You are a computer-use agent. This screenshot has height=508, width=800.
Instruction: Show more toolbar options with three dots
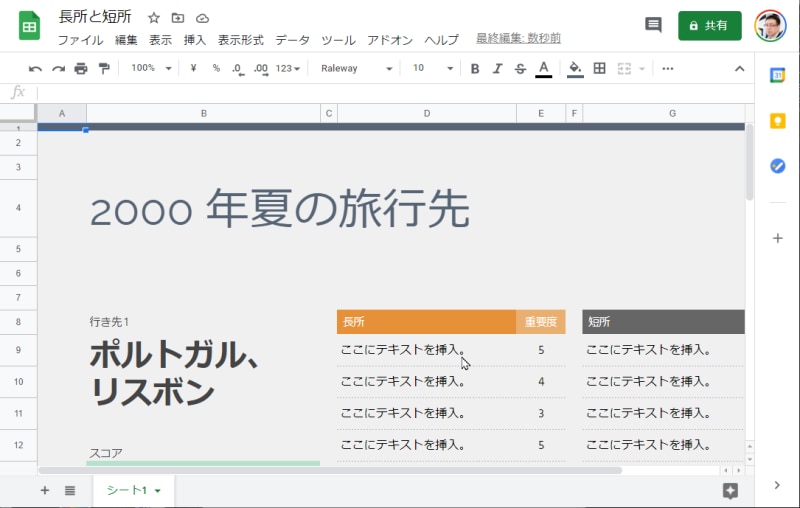667,68
